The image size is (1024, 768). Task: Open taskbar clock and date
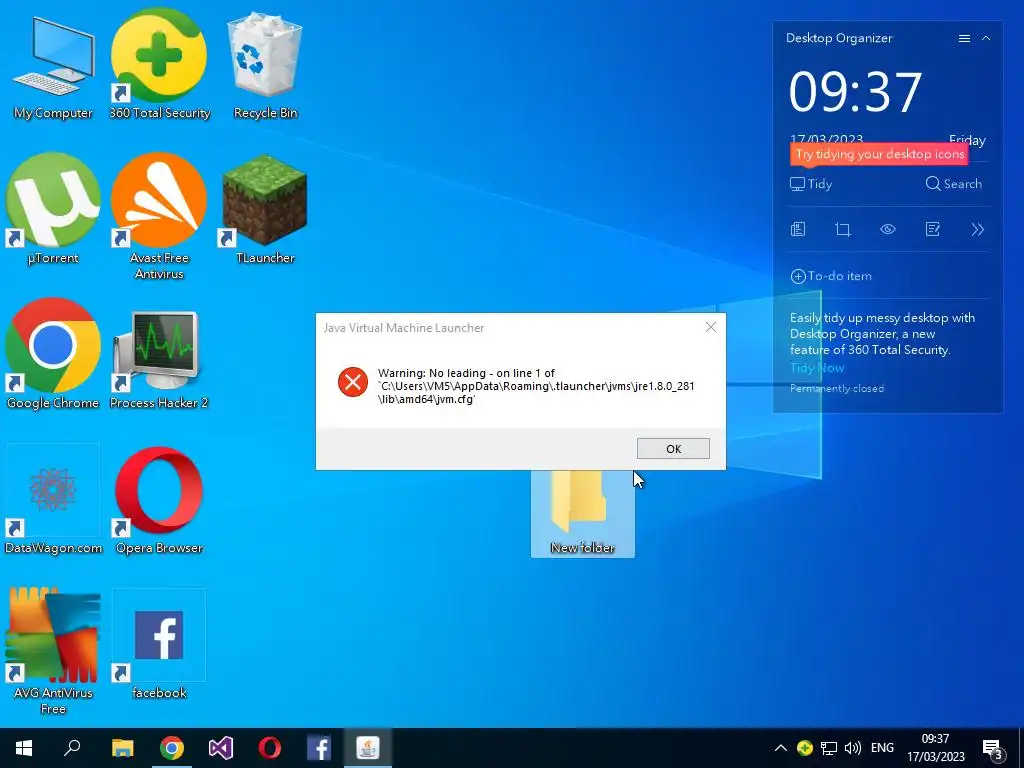coord(935,748)
